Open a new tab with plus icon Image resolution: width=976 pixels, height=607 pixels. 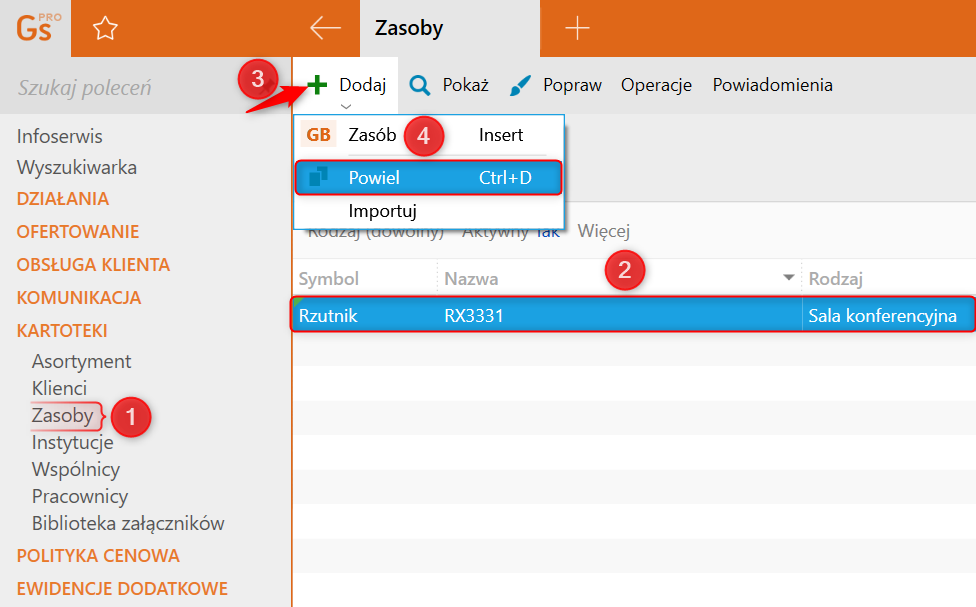pos(577,28)
